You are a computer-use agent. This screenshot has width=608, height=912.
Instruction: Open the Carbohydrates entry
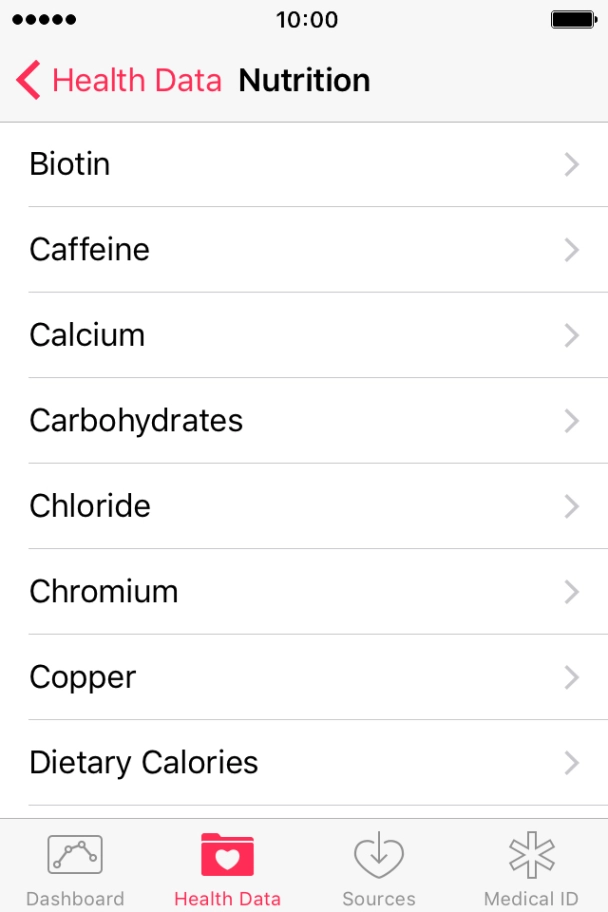pyautogui.click(x=304, y=421)
